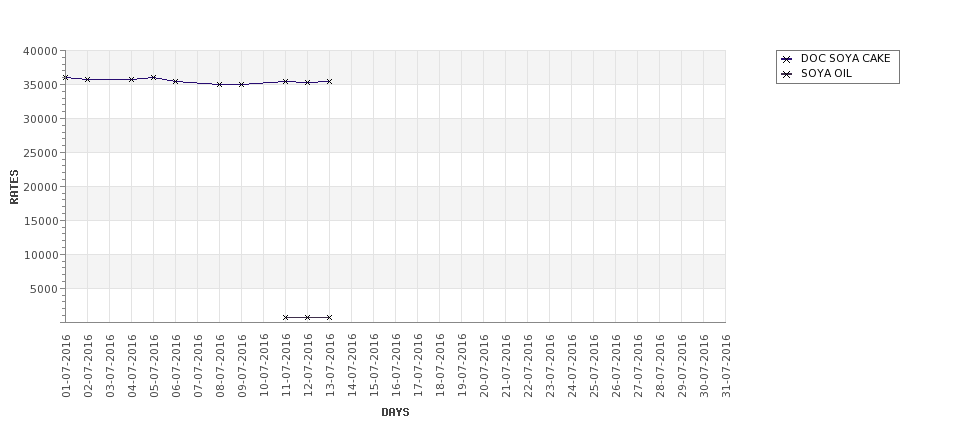Click the 24-07-2016 date label
975x429 pixels.
click(571, 366)
